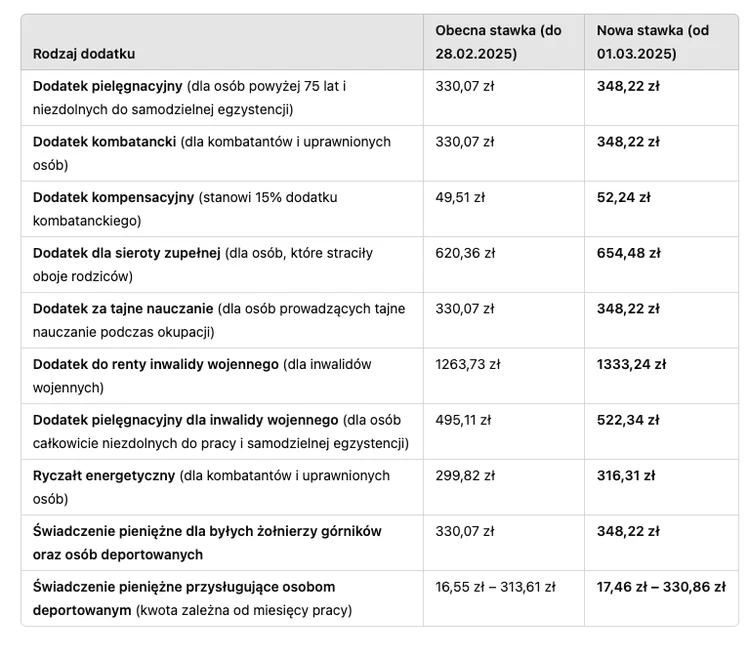Select the new rate range 17,46 zł – 330,86 zł
The height and width of the screenshot is (657, 749).
661,587
